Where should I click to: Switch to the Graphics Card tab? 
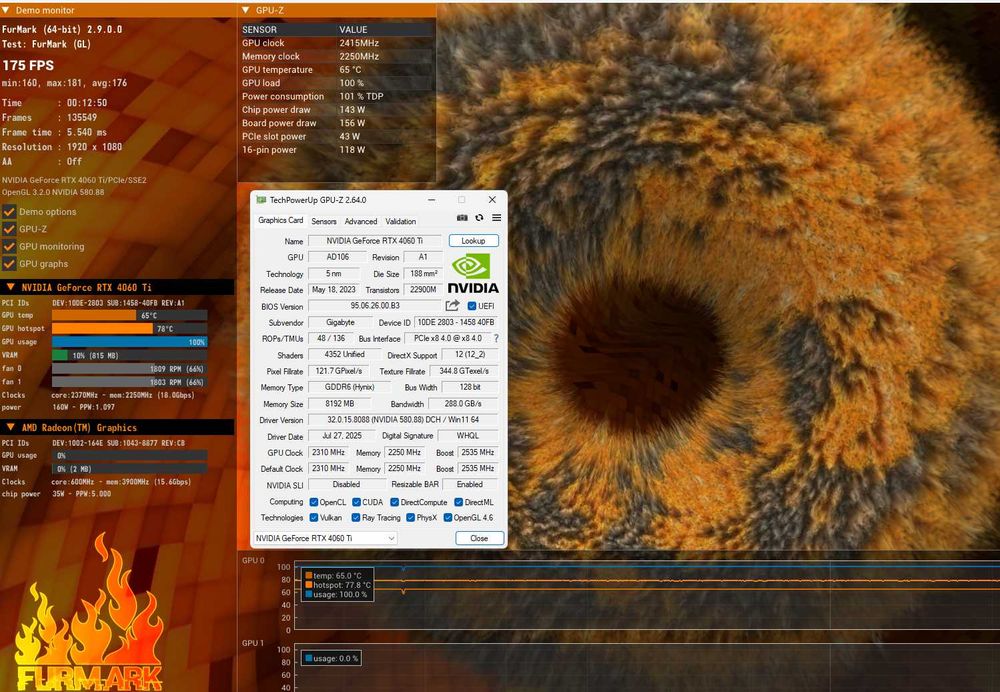pos(281,221)
